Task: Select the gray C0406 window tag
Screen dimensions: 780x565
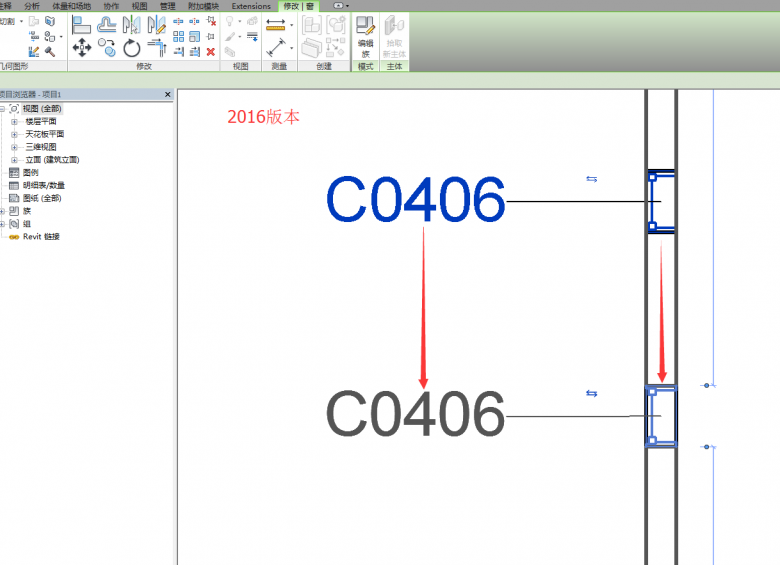Action: pyautogui.click(x=415, y=414)
